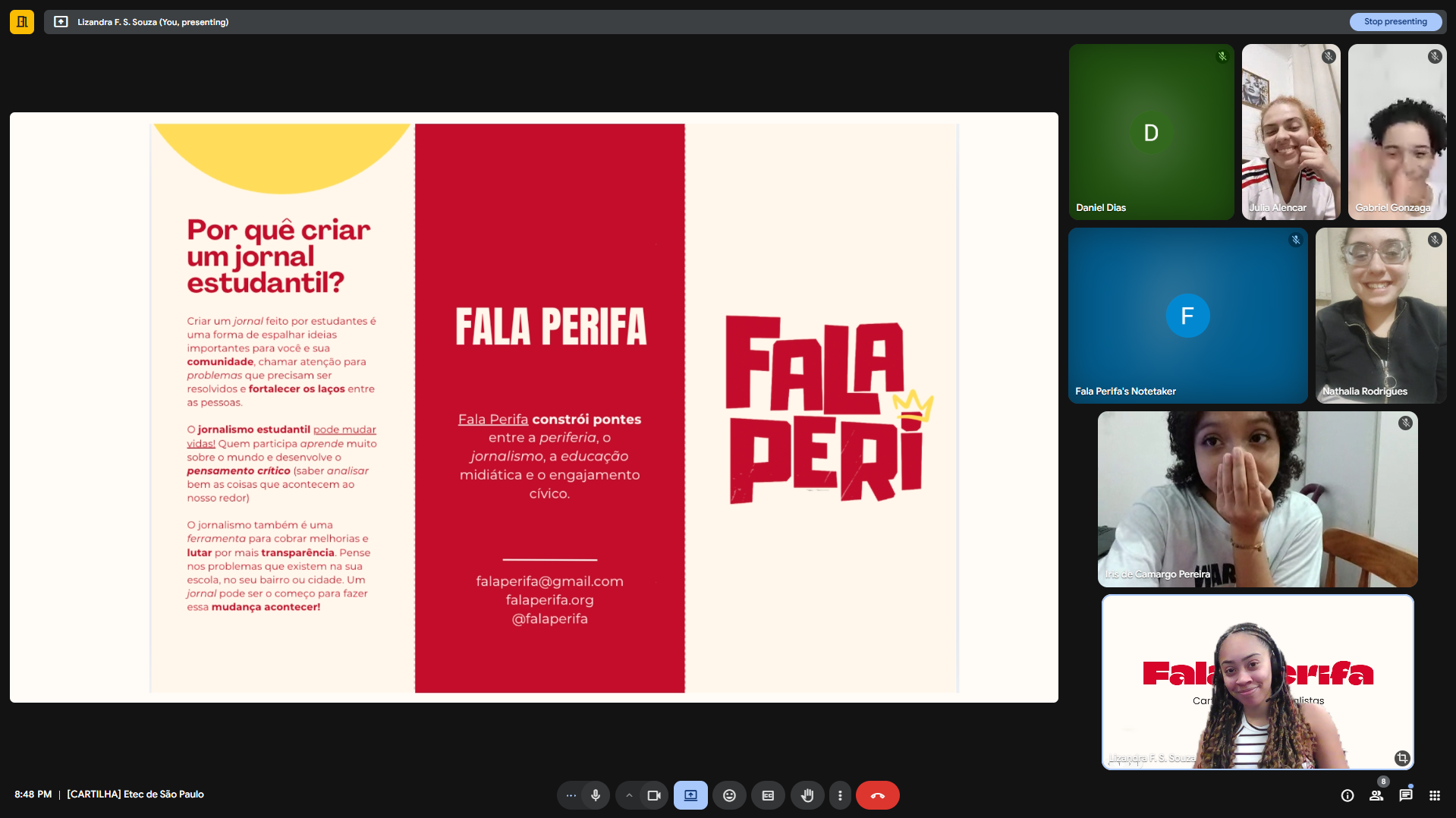
Task: Click the presentation screen icon beside presenter name
Action: [61, 22]
